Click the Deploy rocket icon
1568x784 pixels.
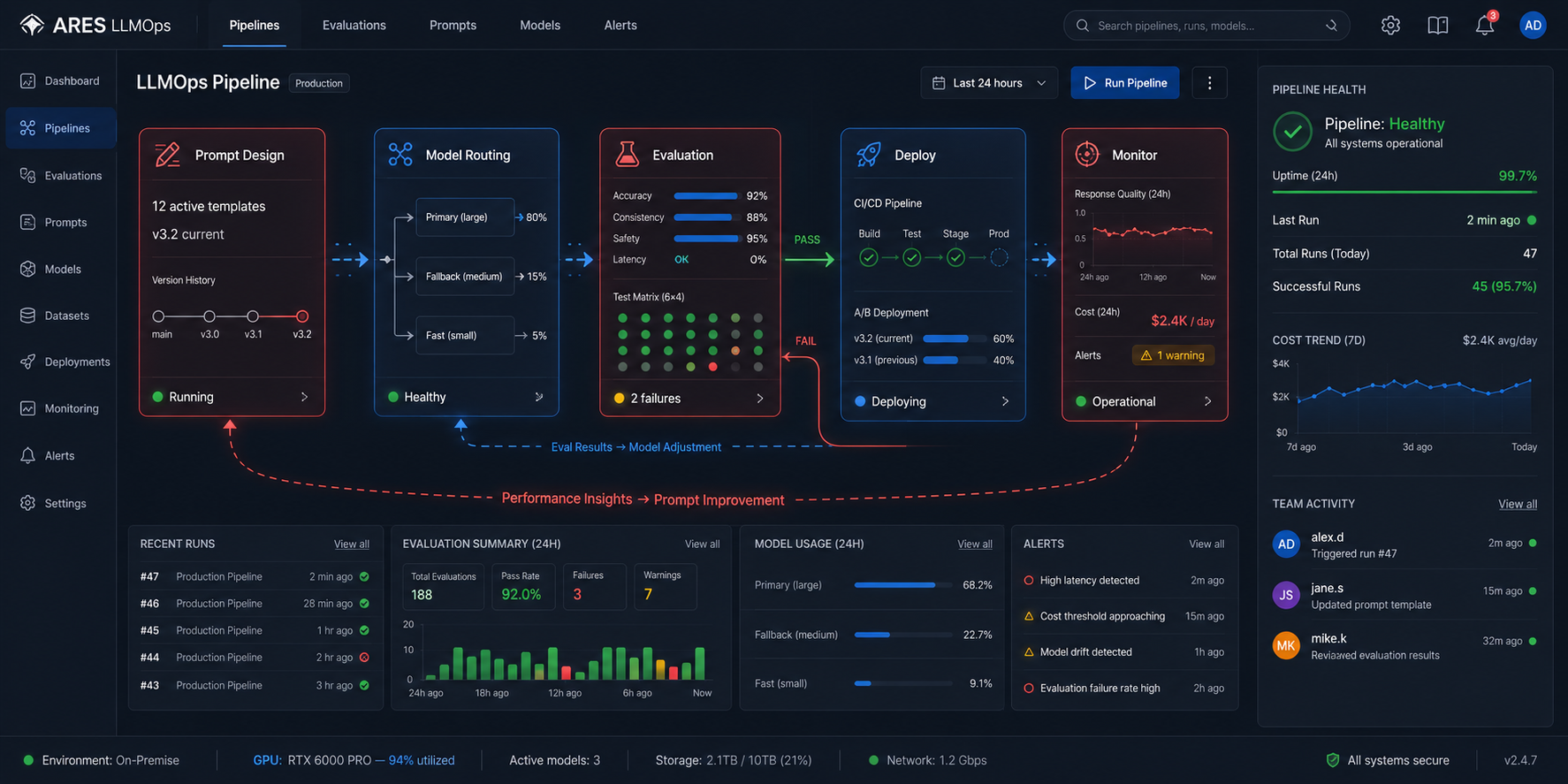(x=869, y=155)
